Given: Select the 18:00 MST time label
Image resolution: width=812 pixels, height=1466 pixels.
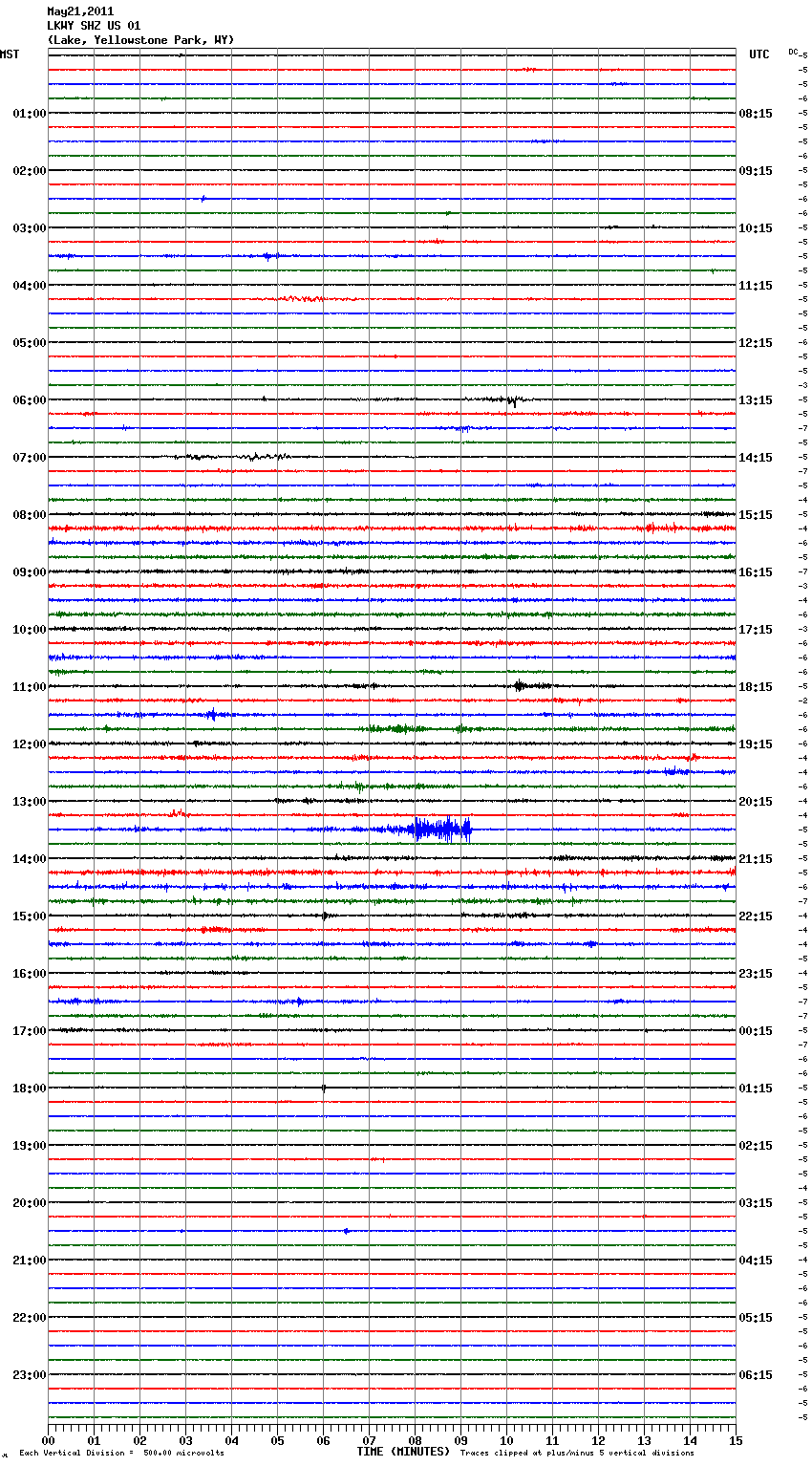Looking at the screenshot, I should (x=29, y=1089).
